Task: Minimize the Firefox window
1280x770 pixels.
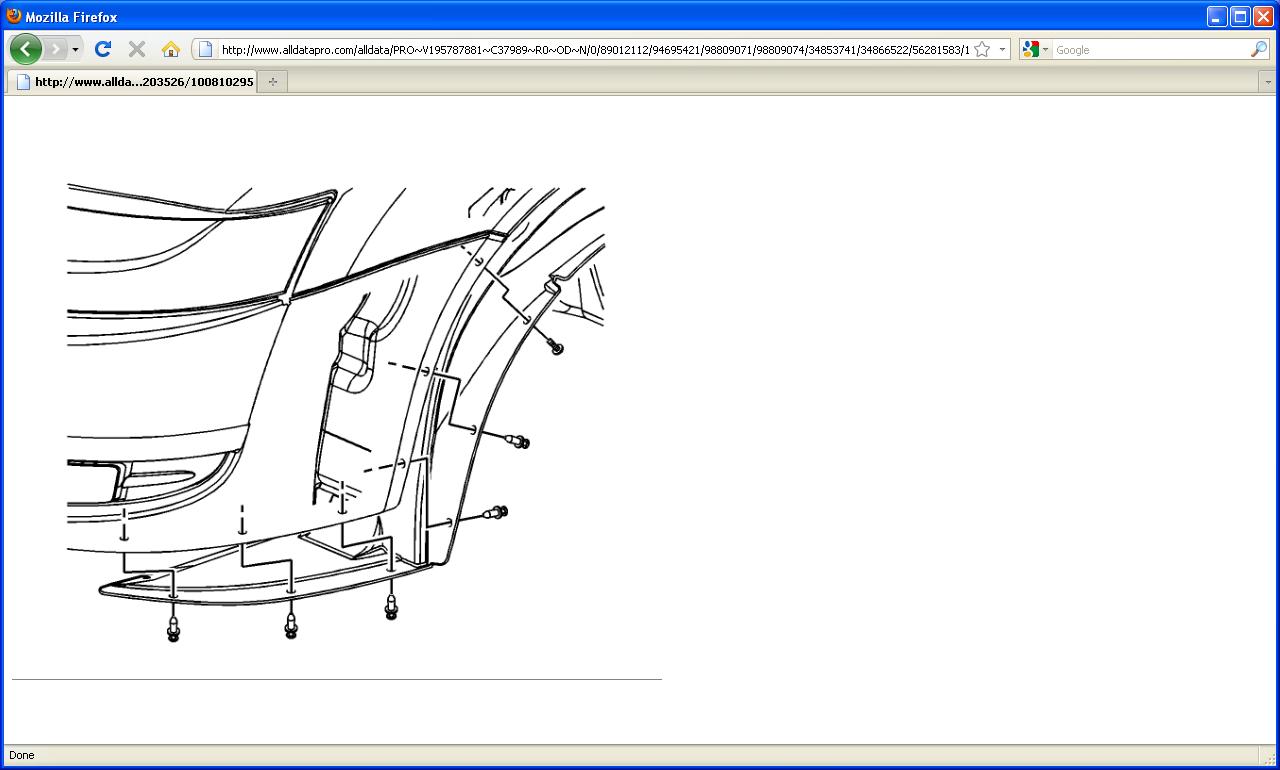Action: [1217, 16]
